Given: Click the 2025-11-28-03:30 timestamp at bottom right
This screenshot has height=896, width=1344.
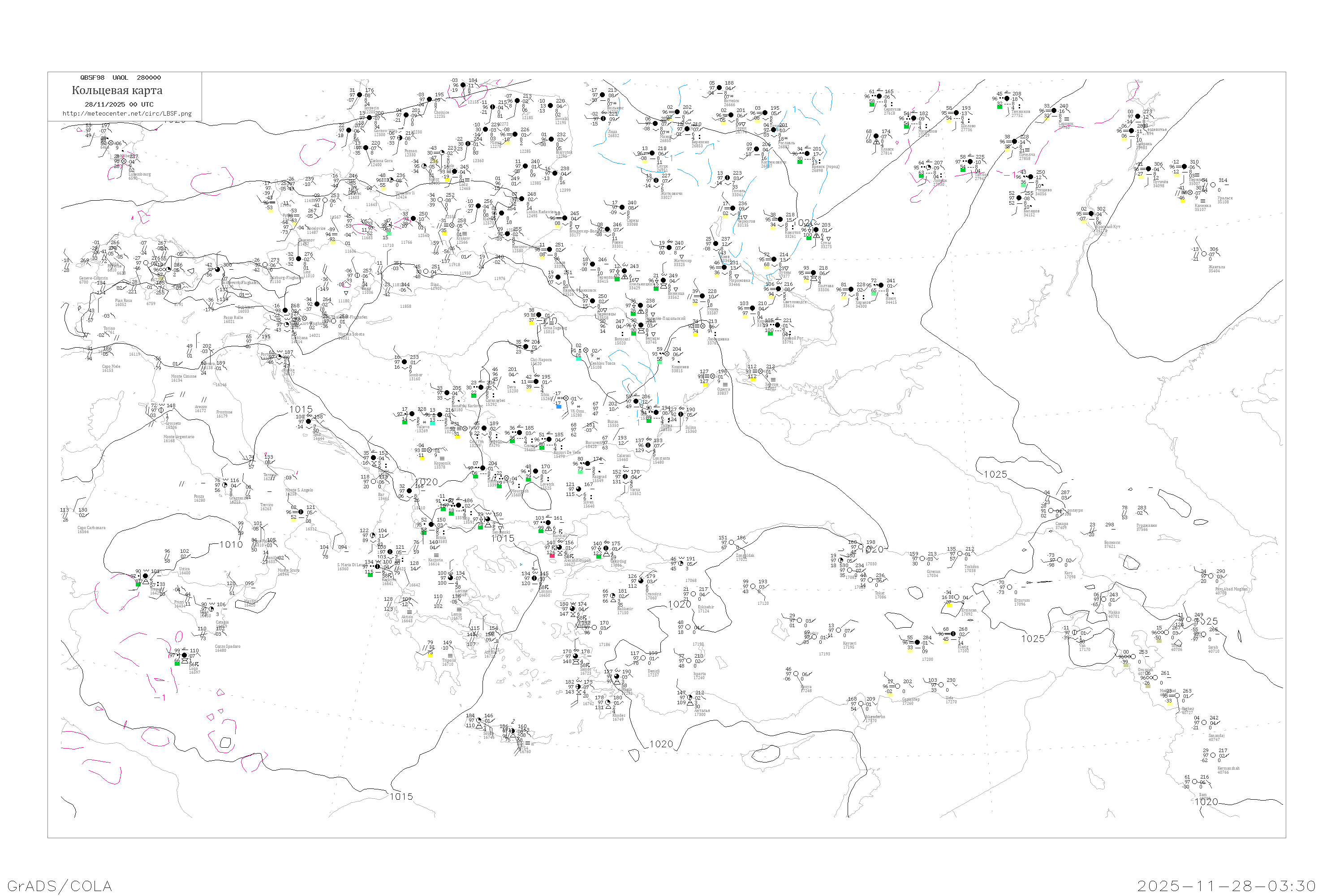Looking at the screenshot, I should [x=1226, y=886].
